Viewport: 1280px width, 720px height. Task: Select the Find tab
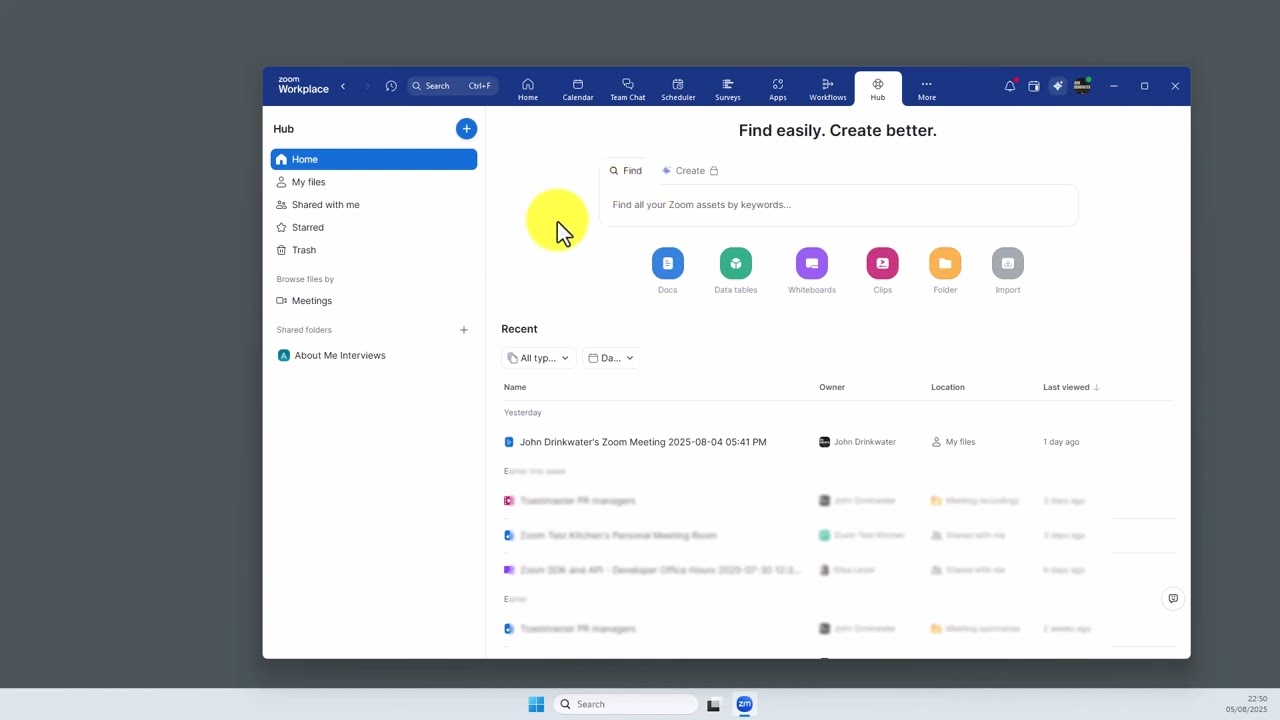[626, 171]
